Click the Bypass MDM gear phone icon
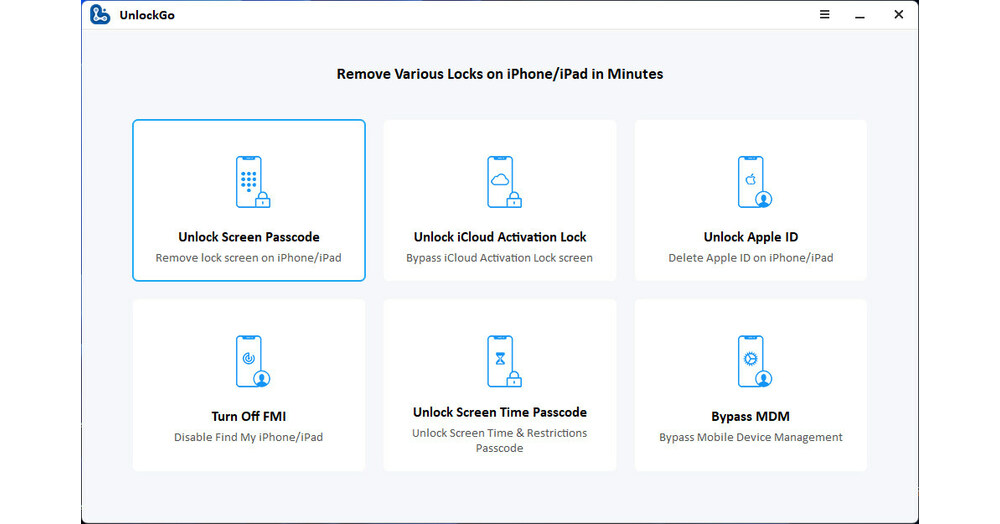This screenshot has width=1000, height=524. [x=751, y=361]
